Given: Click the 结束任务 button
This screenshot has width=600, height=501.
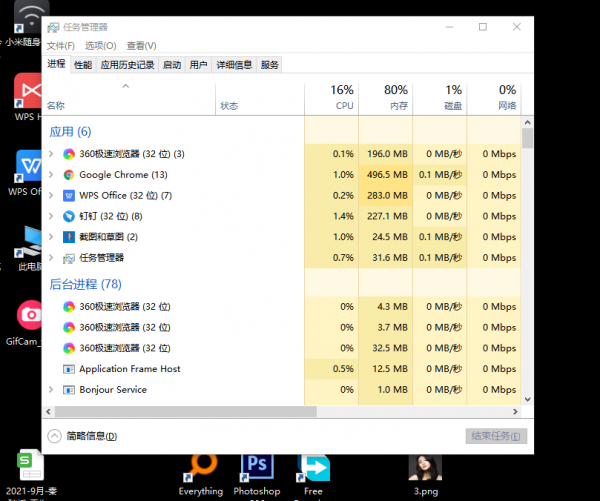Looking at the screenshot, I should 496,436.
